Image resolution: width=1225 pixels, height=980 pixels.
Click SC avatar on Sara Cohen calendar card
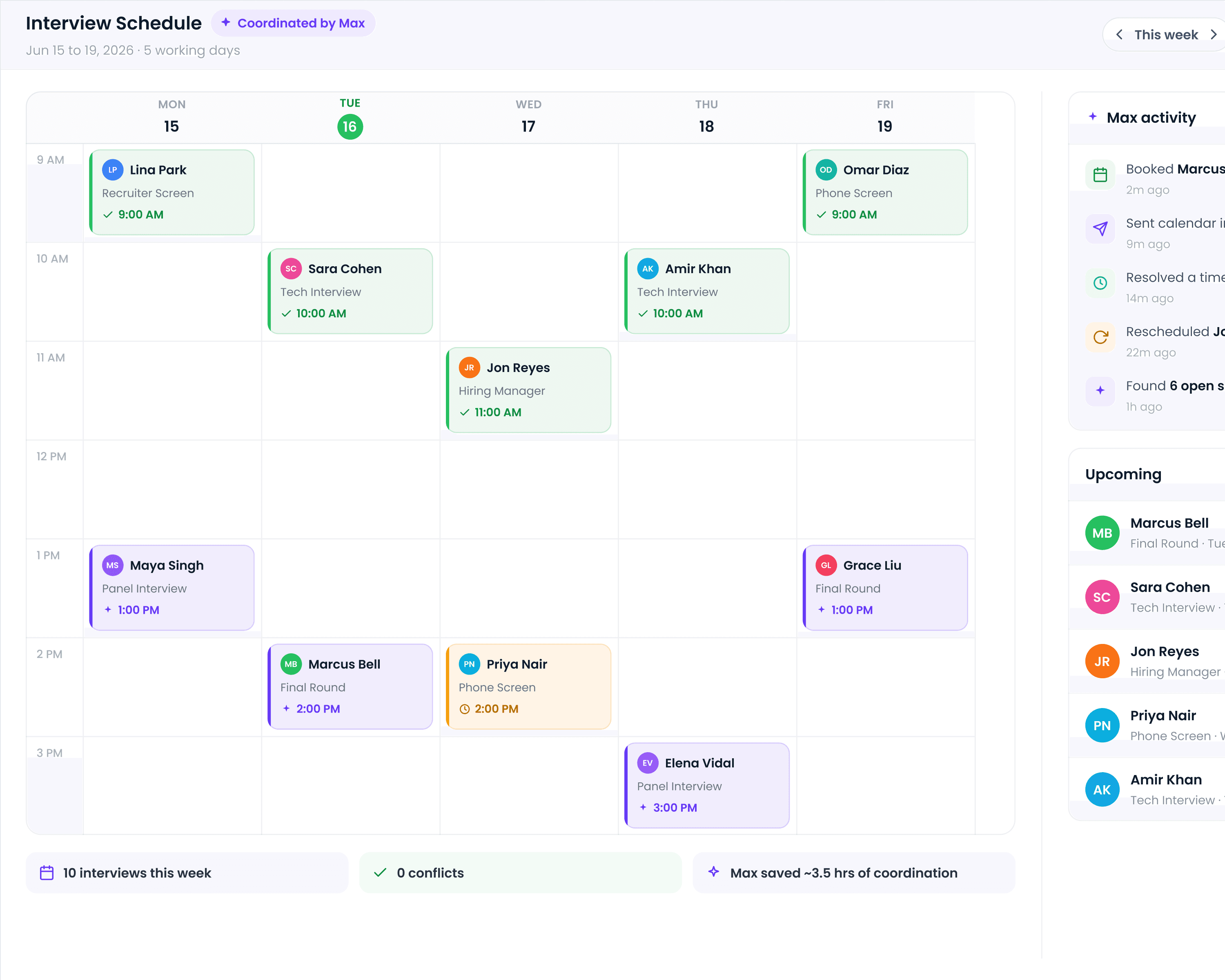[291, 269]
